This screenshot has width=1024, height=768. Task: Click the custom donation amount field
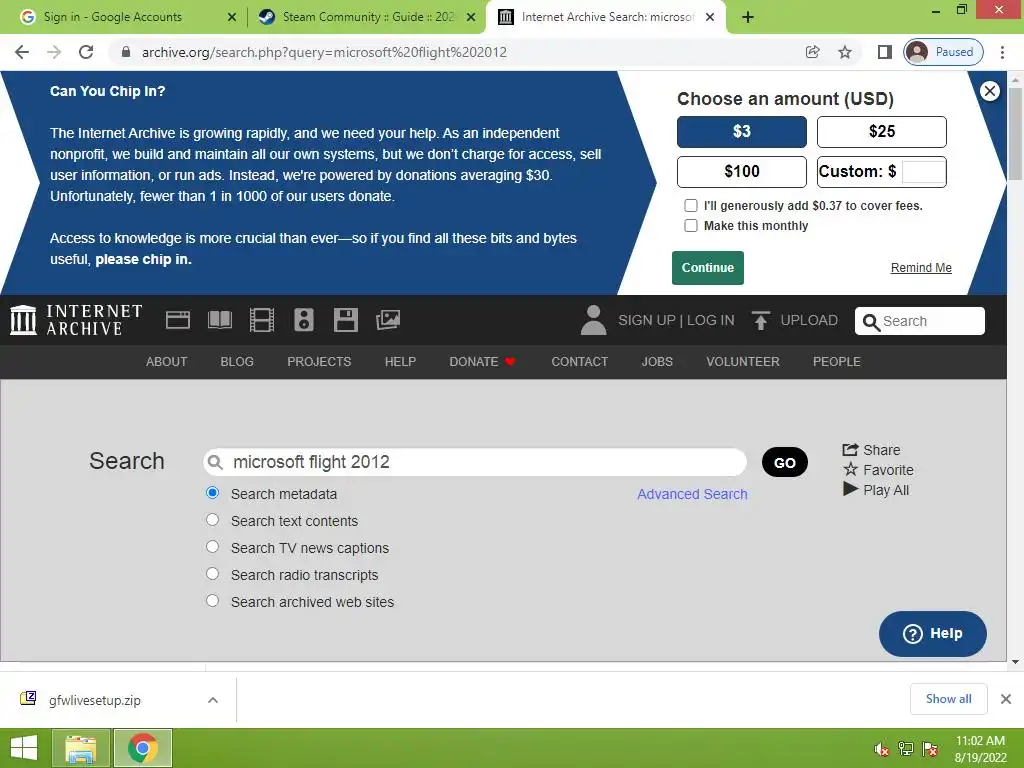[x=923, y=172]
